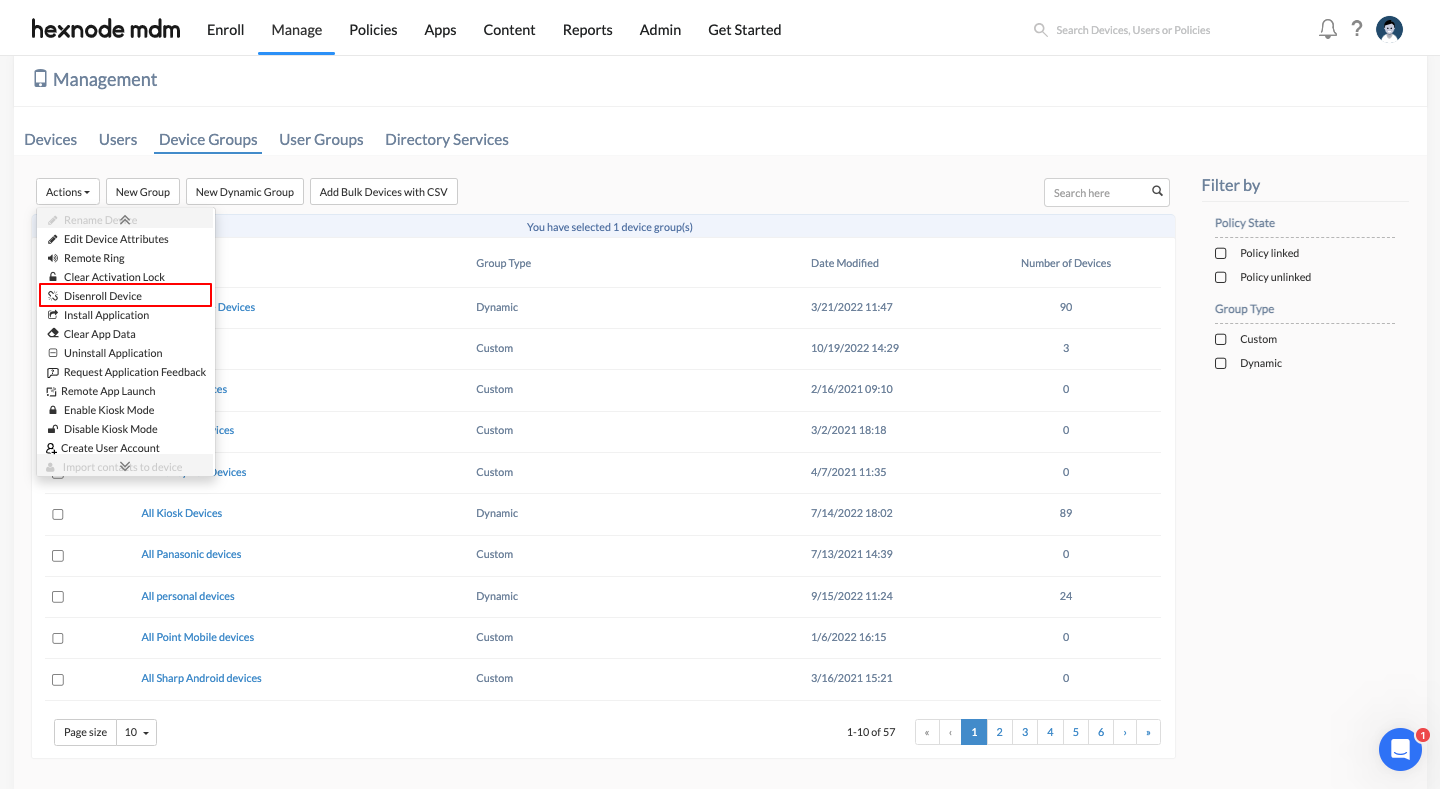The height and width of the screenshot is (789, 1440).
Task: Focus the Search Devices, Users or Policies field
Action: pos(1133,30)
